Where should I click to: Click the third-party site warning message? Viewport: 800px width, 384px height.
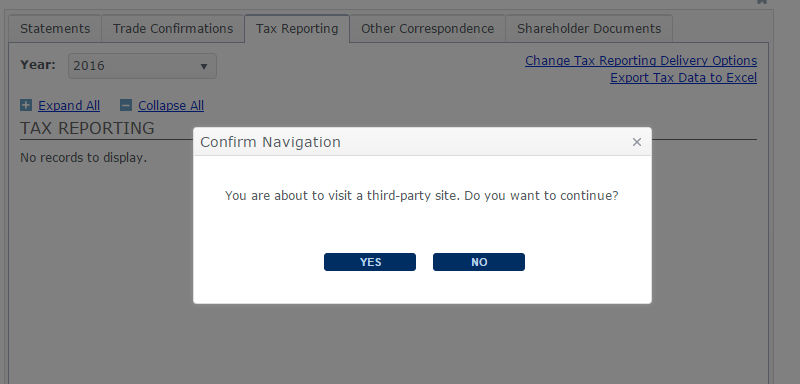[421, 196]
